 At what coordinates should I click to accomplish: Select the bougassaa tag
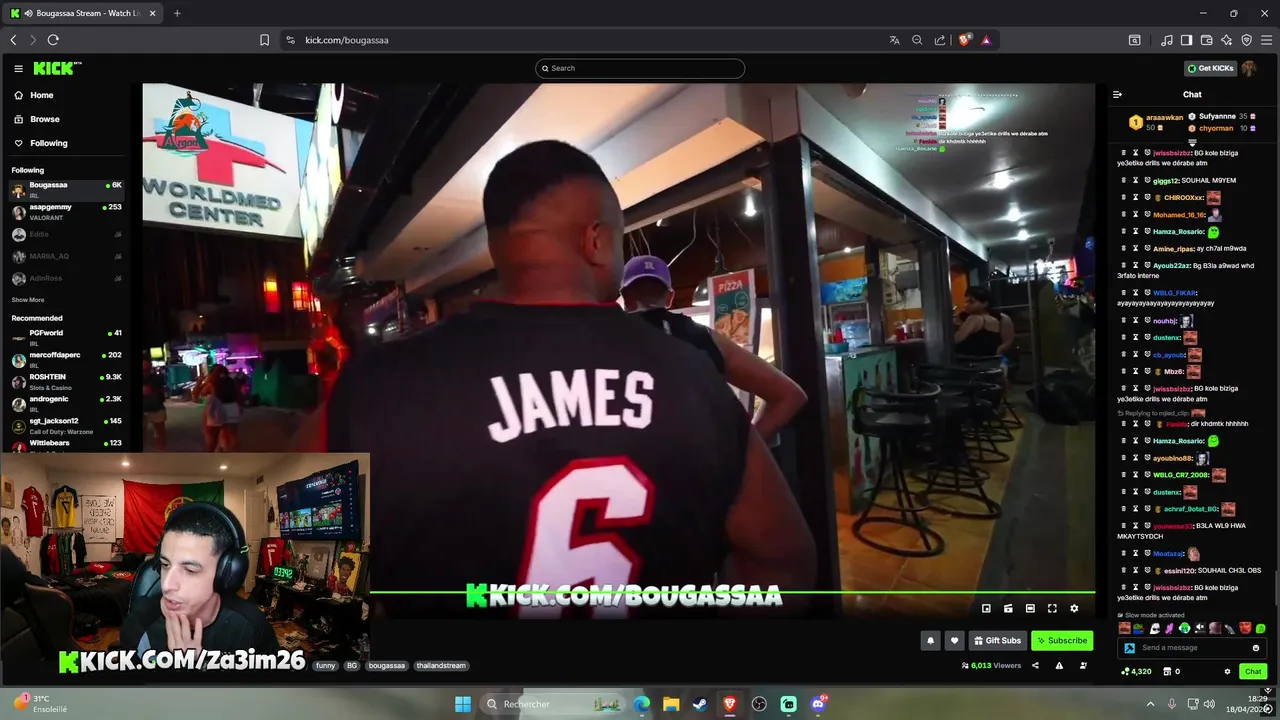[x=387, y=665]
